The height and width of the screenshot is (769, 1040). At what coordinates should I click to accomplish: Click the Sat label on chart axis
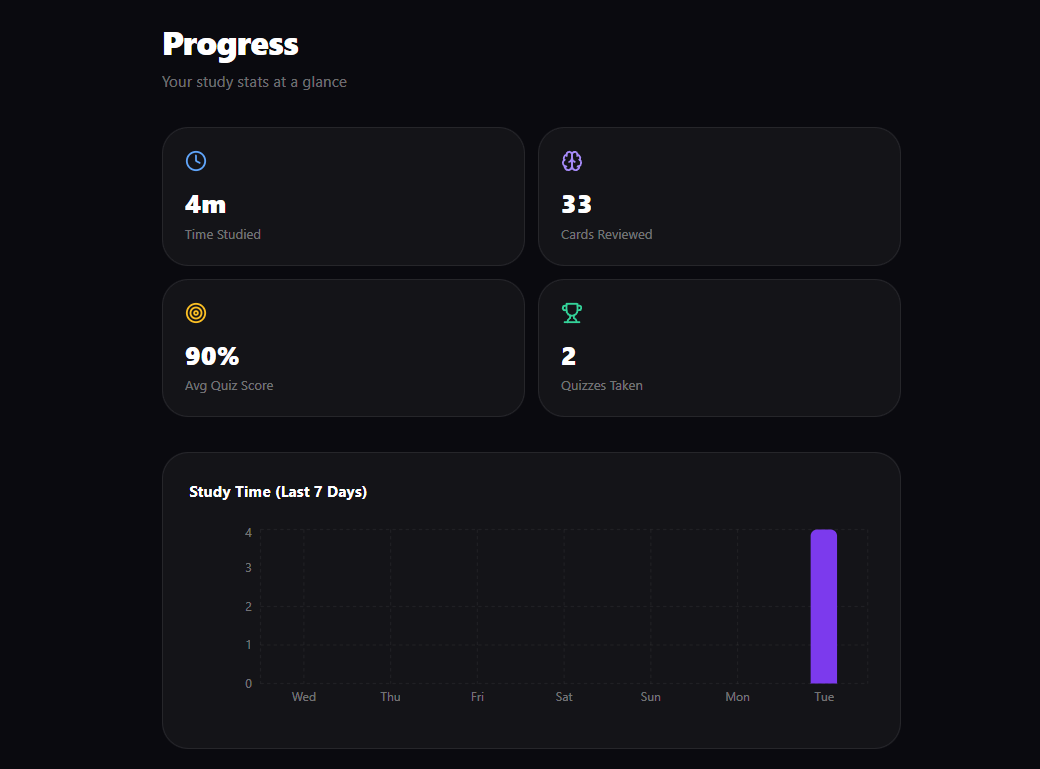click(564, 697)
